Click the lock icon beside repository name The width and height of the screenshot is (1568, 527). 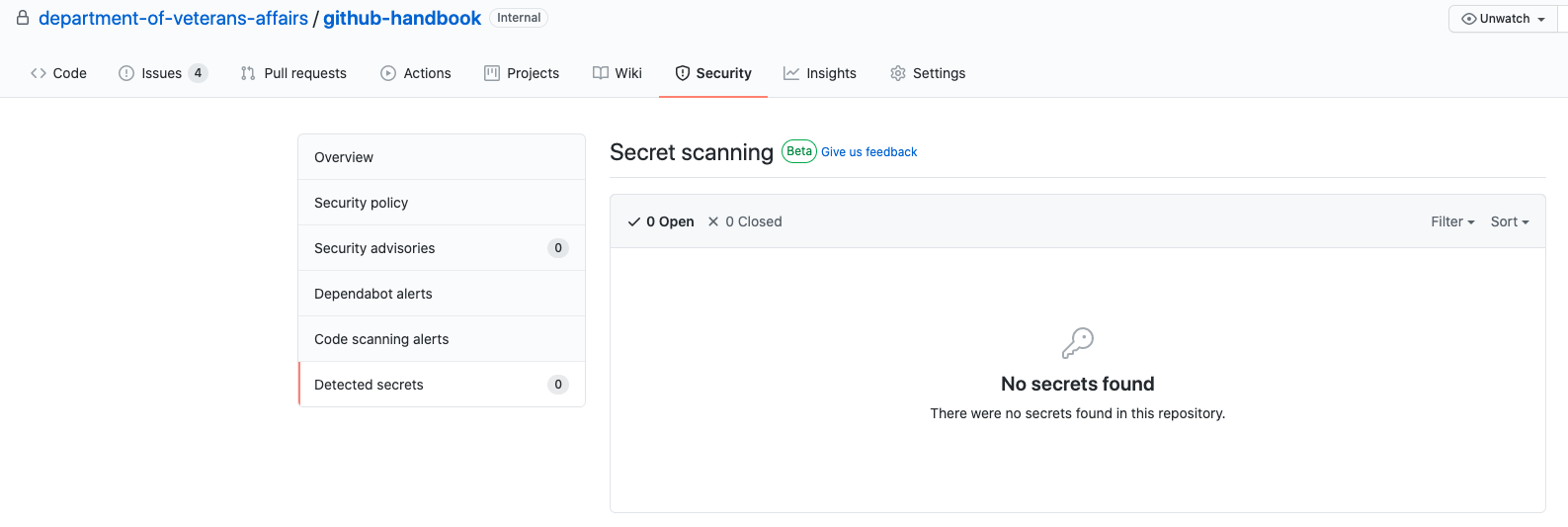click(x=23, y=18)
